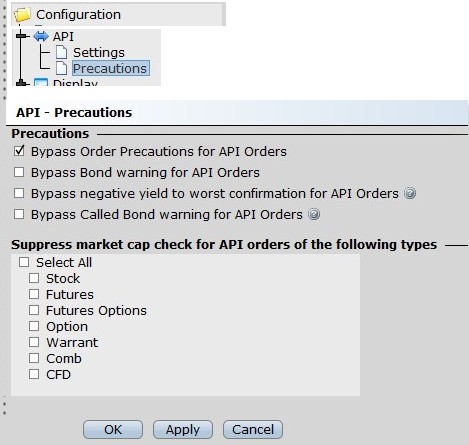Click the blue API arrows icon

pyautogui.click(x=41, y=36)
